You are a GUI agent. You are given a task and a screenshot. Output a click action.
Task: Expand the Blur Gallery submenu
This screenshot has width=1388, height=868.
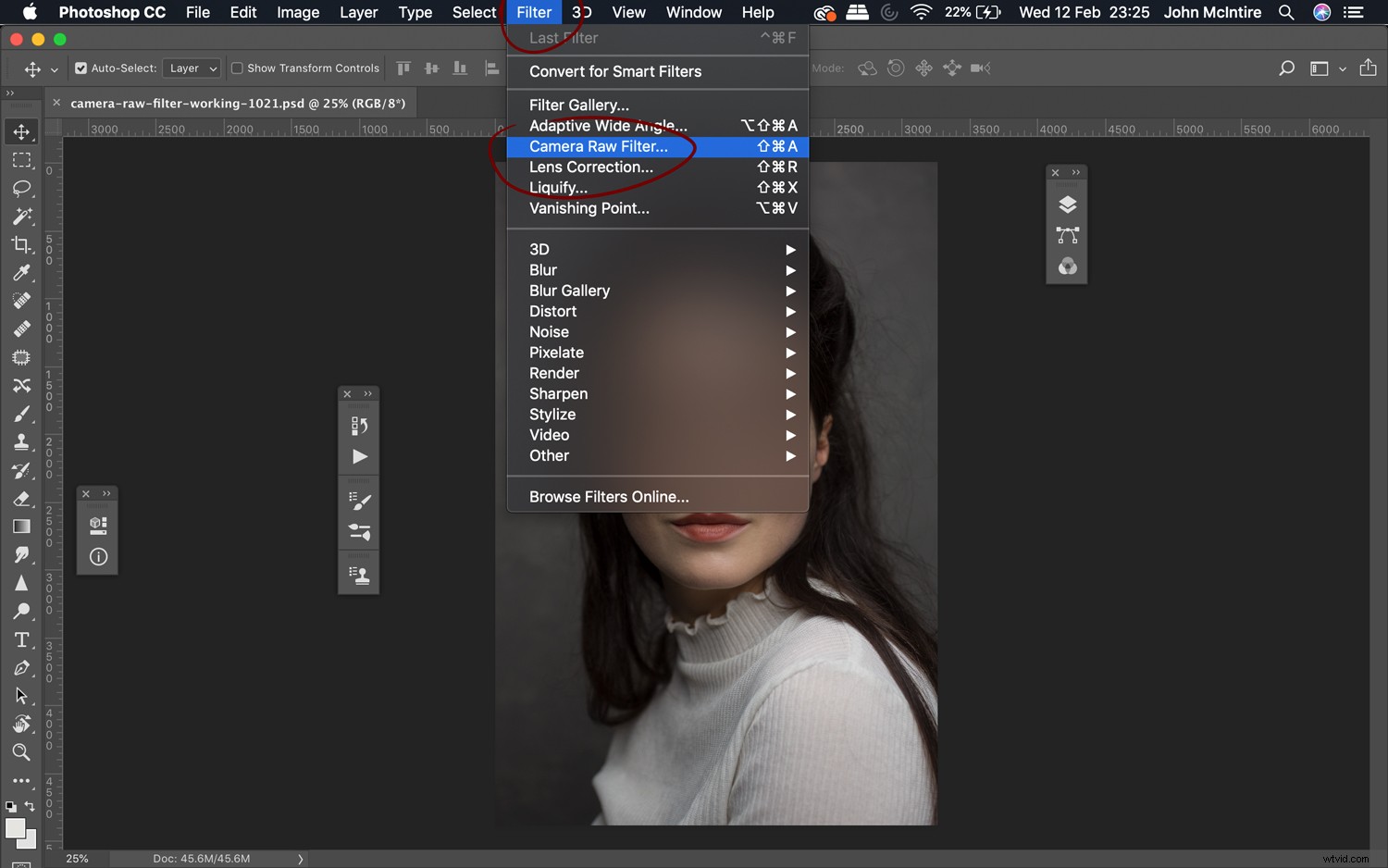coord(569,291)
